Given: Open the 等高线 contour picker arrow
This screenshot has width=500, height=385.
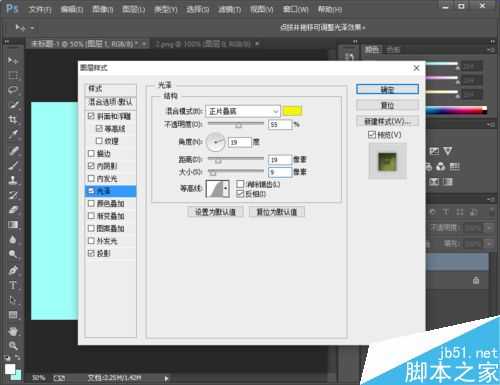Looking at the screenshot, I should click(x=226, y=189).
